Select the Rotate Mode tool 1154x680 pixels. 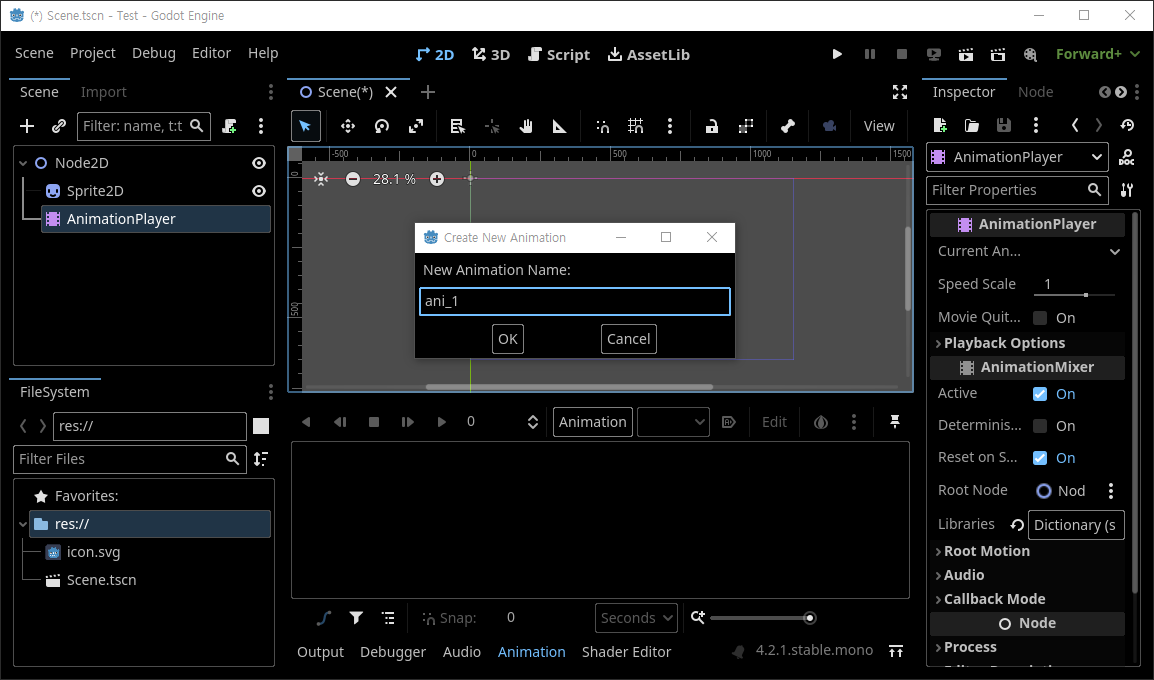tap(381, 127)
